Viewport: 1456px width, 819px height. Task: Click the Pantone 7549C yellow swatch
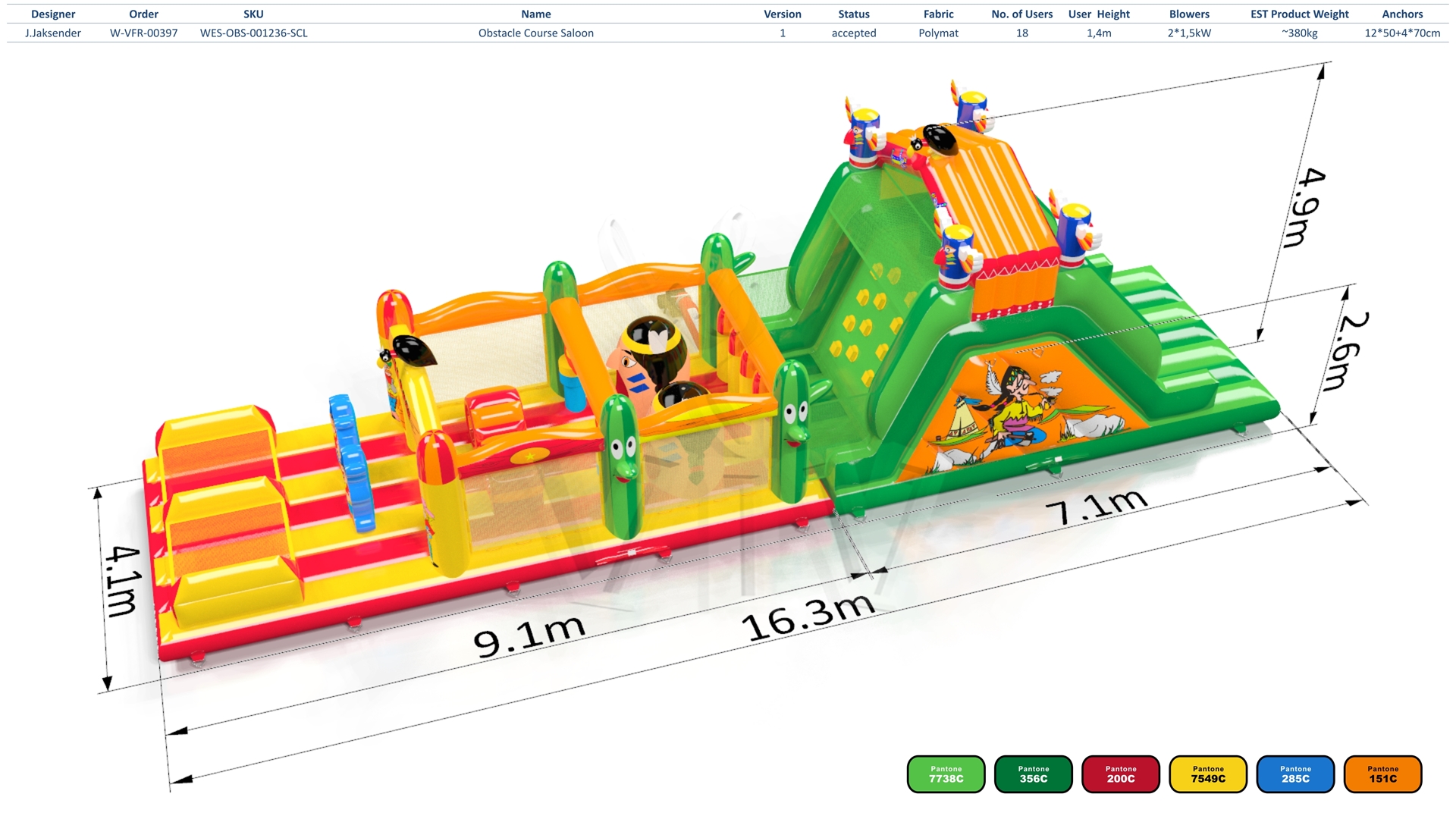click(1208, 774)
